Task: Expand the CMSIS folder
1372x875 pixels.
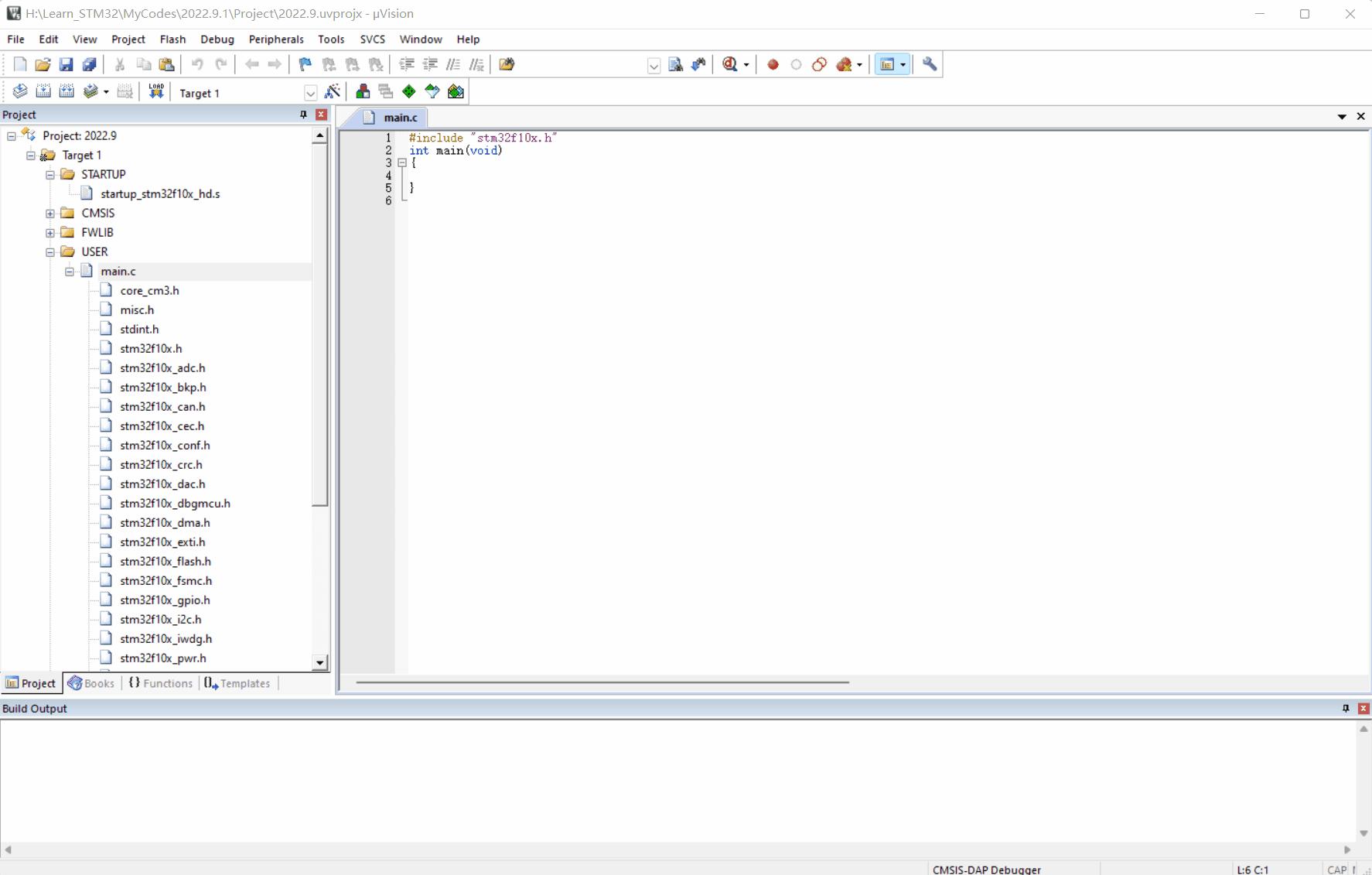Action: [x=49, y=213]
